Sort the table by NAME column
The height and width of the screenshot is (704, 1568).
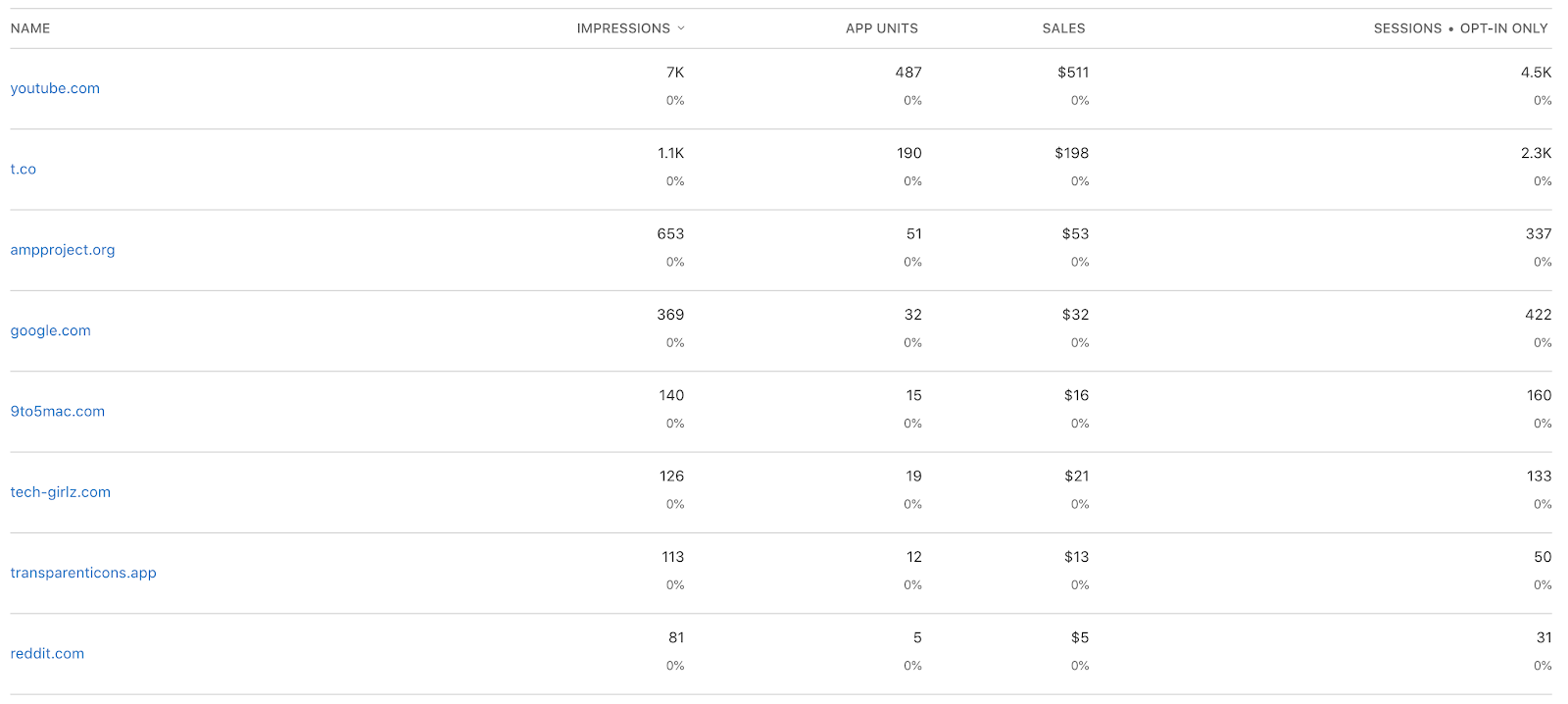coord(29,28)
